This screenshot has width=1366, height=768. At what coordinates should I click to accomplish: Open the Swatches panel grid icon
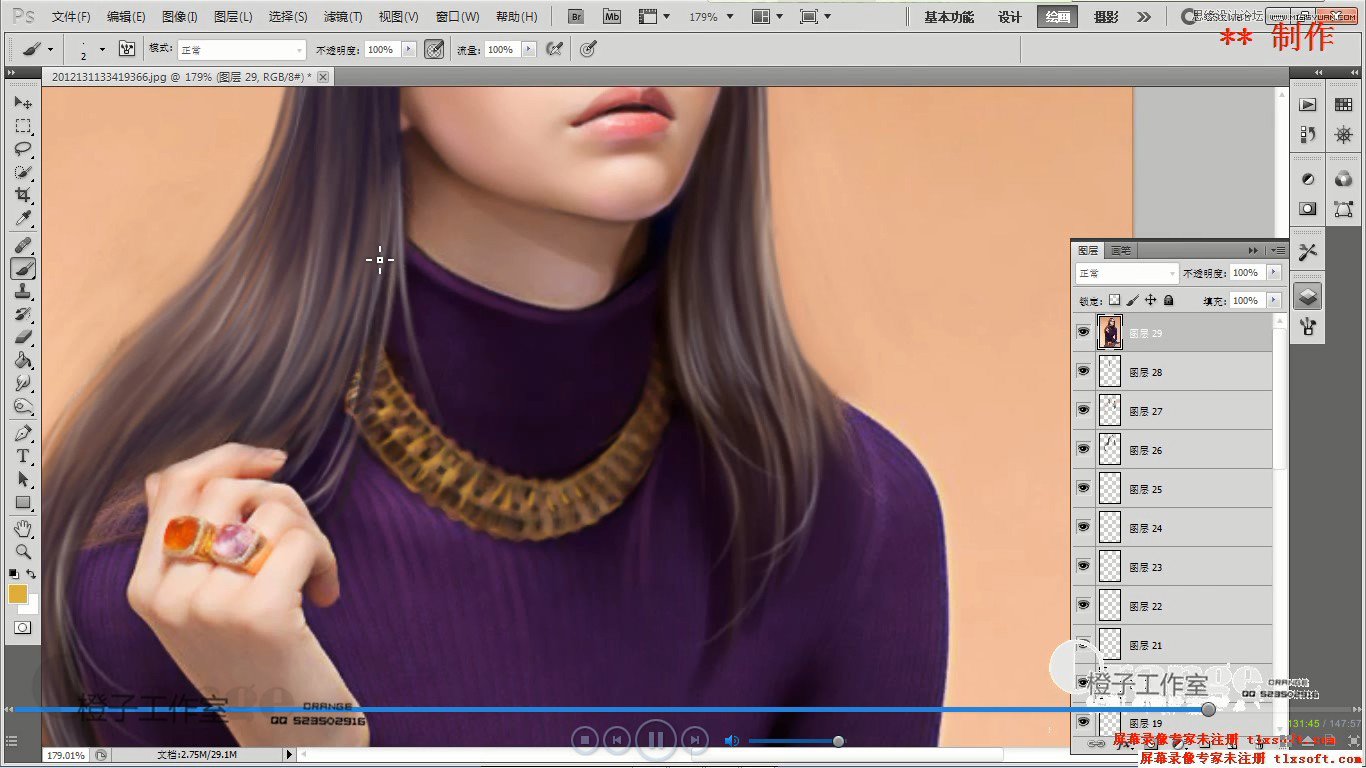pos(1343,104)
